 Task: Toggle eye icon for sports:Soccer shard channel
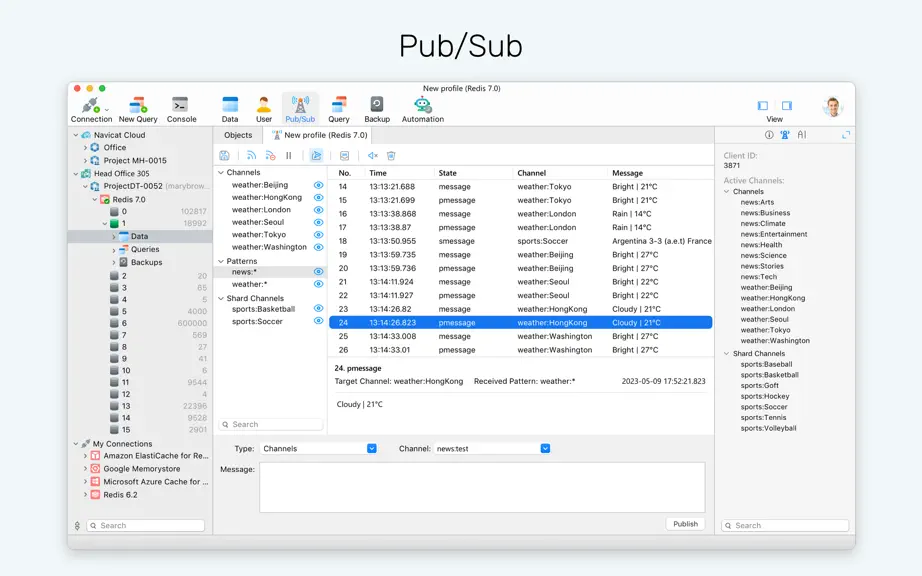coord(318,321)
